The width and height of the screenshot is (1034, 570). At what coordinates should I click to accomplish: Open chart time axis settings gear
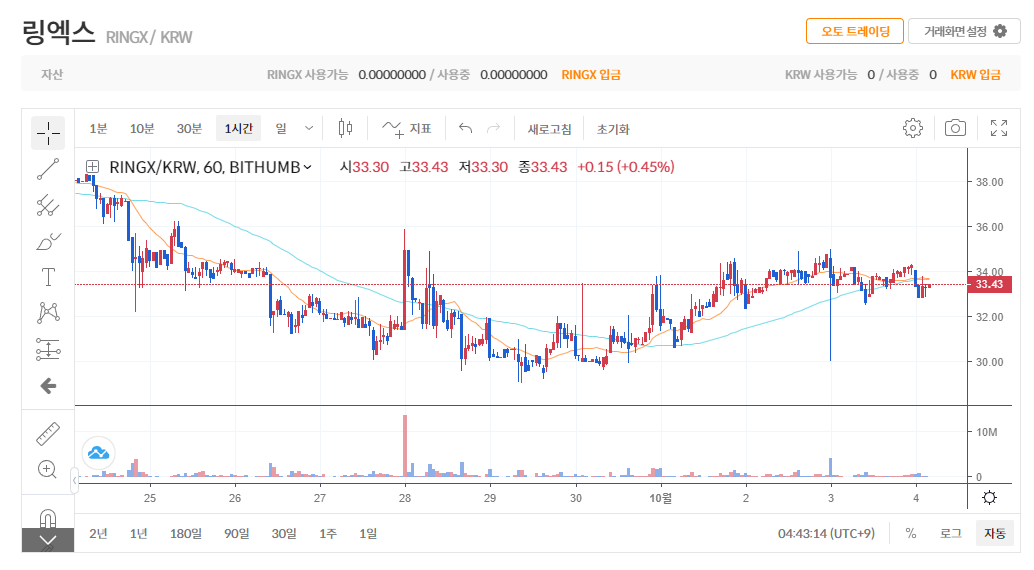click(x=989, y=498)
